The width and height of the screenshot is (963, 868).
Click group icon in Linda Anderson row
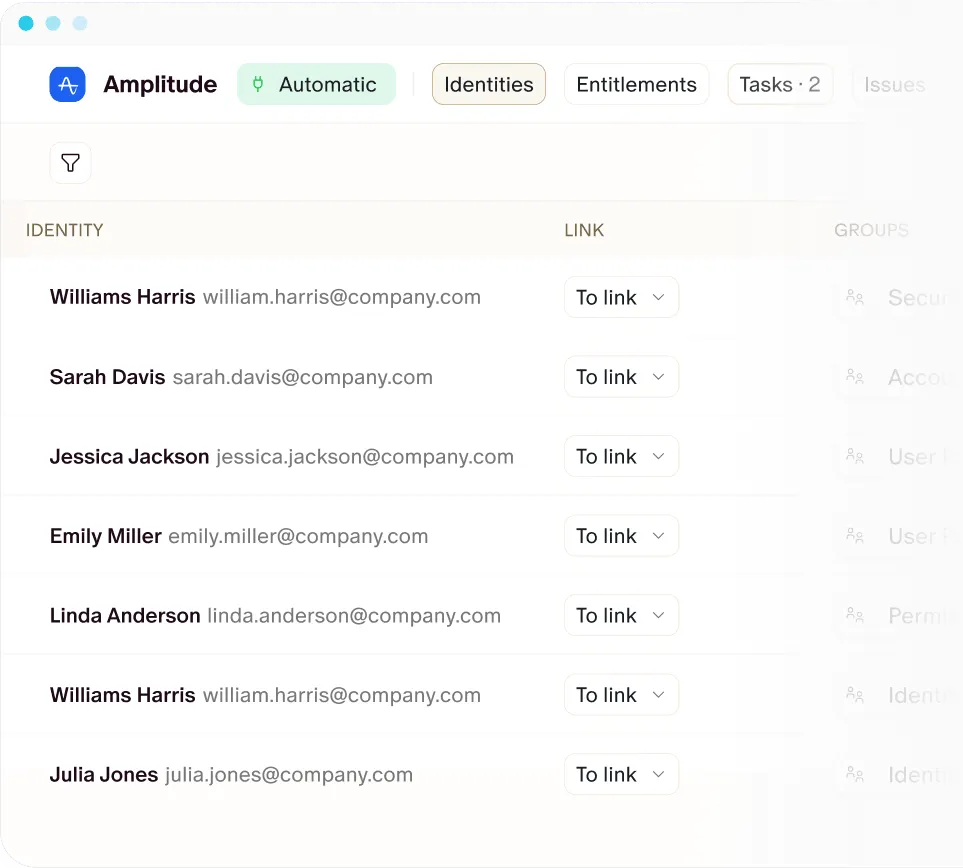854,615
